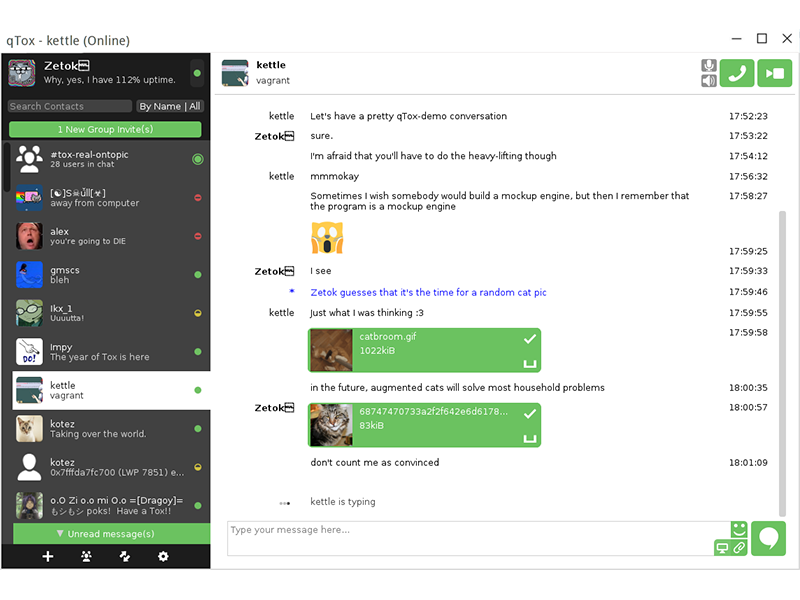Select the alex contact
800x600 pixels.
105,236
